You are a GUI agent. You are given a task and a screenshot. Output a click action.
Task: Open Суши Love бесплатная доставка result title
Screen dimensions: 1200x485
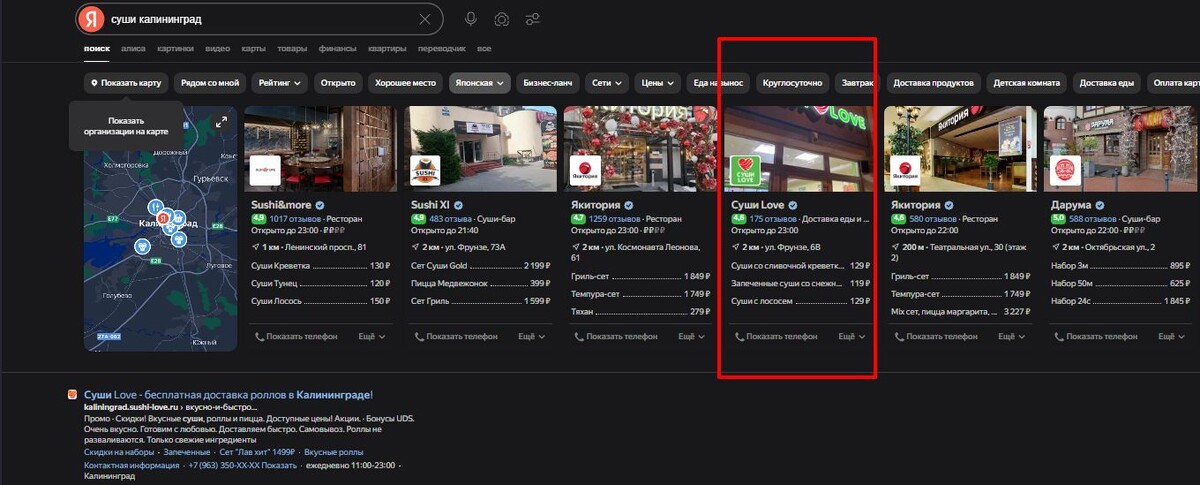(x=228, y=395)
